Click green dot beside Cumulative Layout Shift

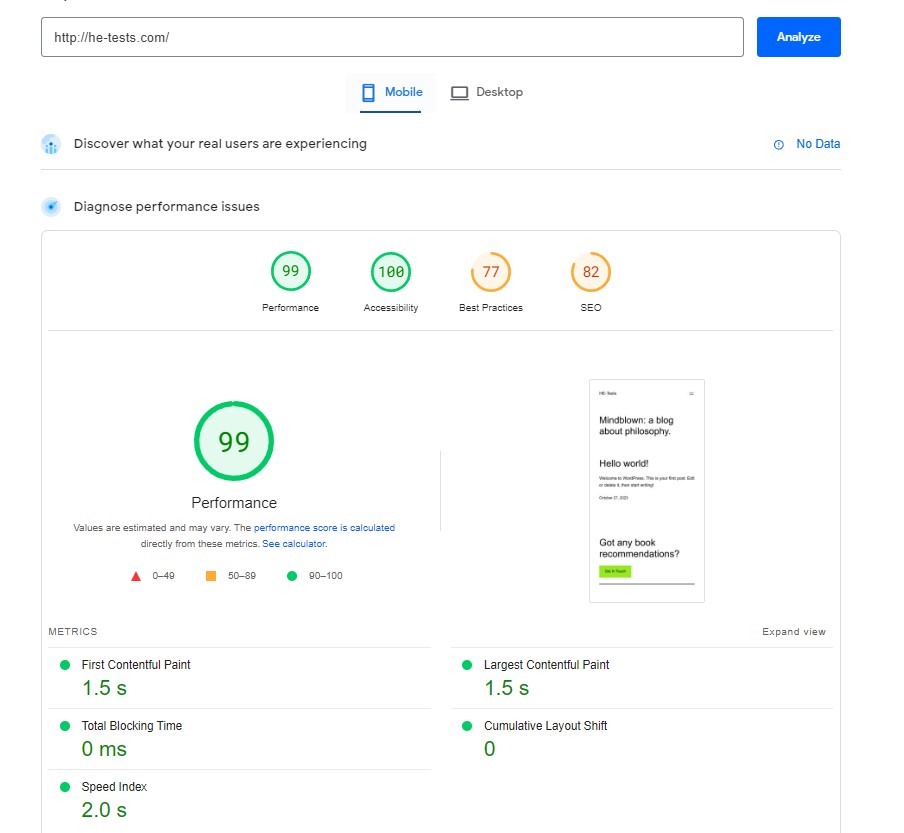[x=467, y=726]
